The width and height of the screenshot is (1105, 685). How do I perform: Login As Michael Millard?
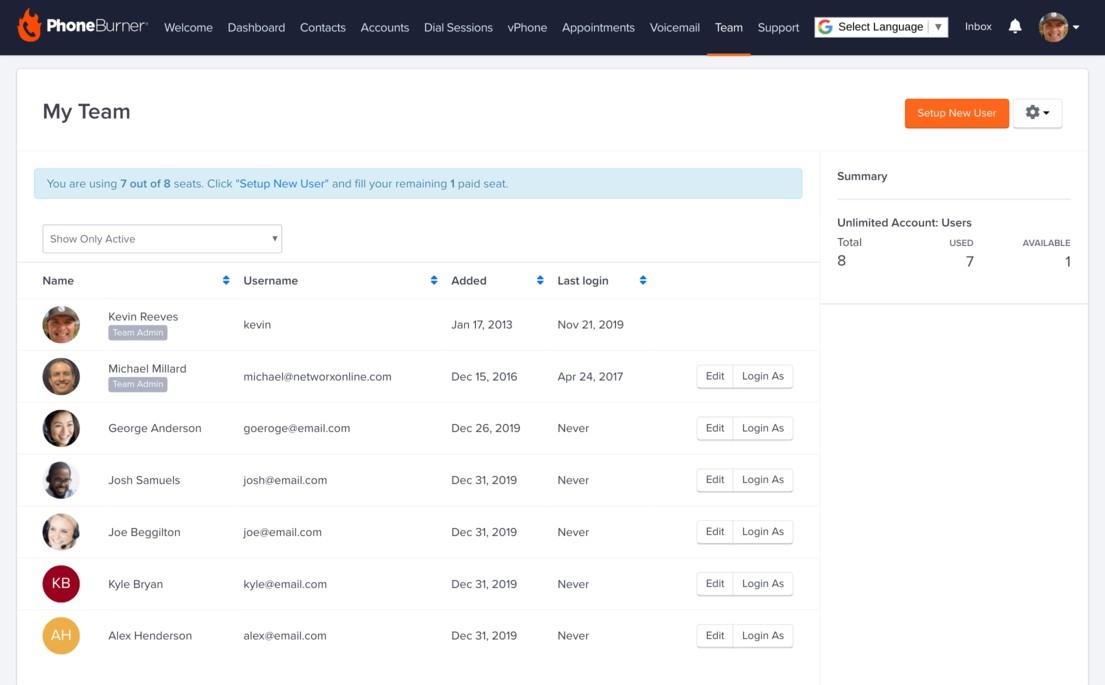763,376
